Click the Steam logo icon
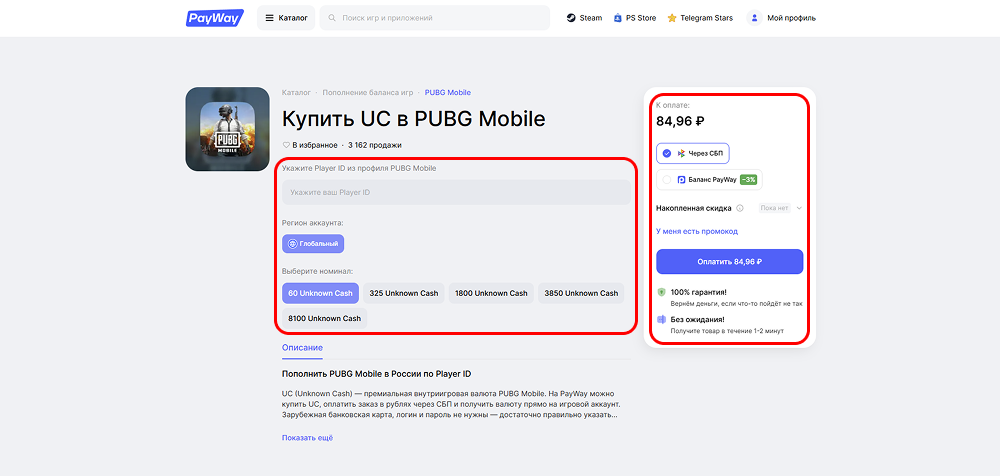Screen dimensions: 1000x476 click(571, 18)
